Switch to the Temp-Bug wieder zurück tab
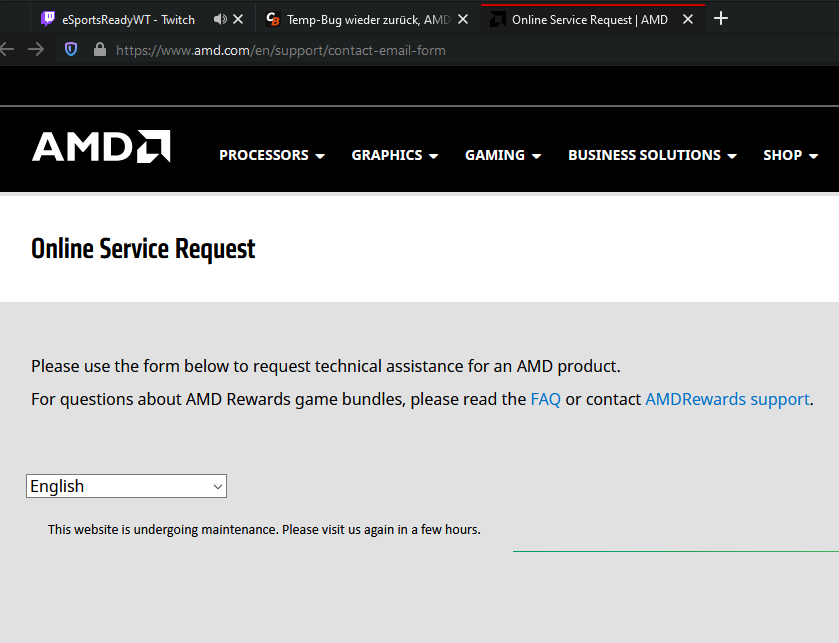This screenshot has height=643, width=839. tap(368, 20)
